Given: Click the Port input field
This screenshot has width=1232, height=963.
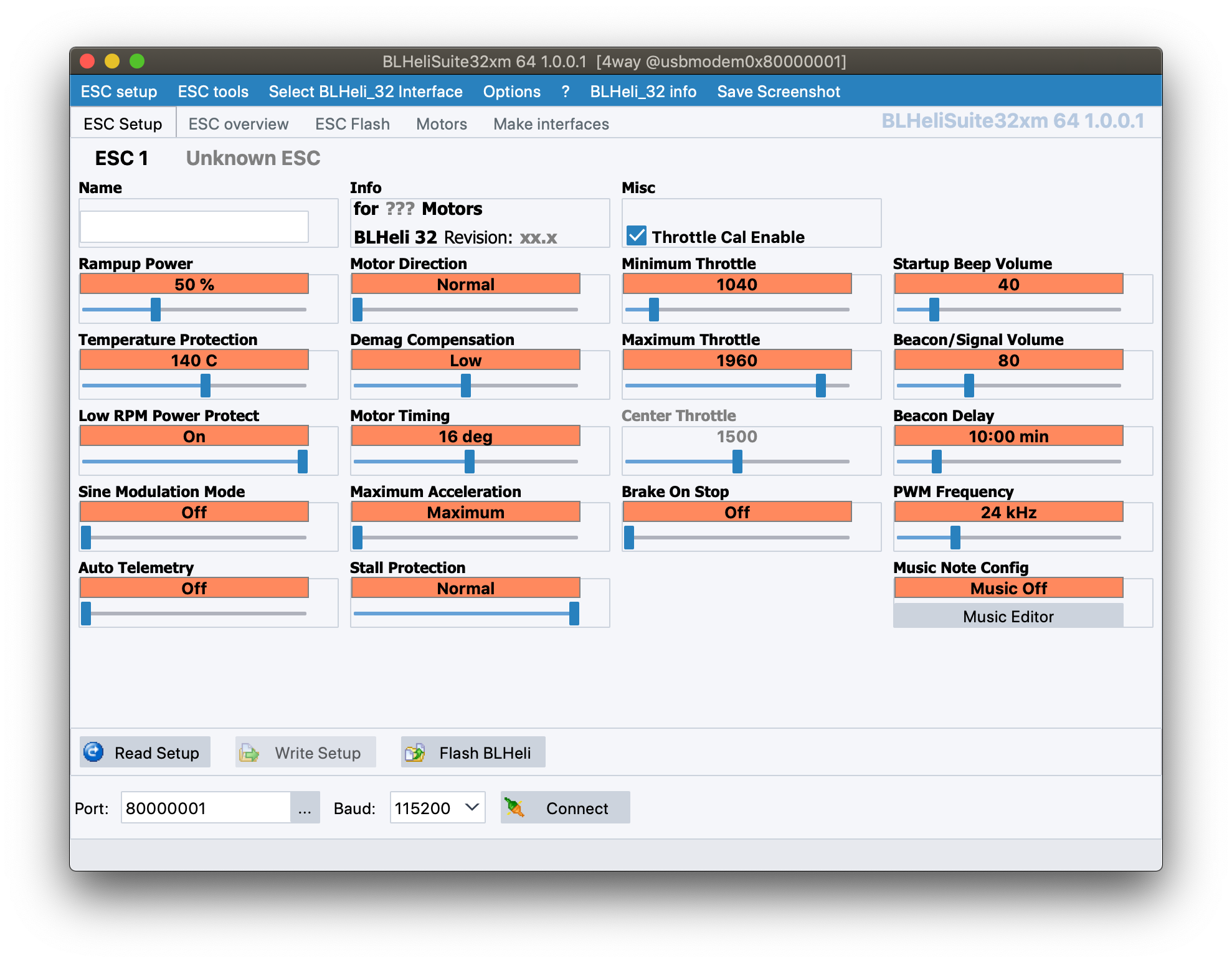Looking at the screenshot, I should [x=206, y=808].
